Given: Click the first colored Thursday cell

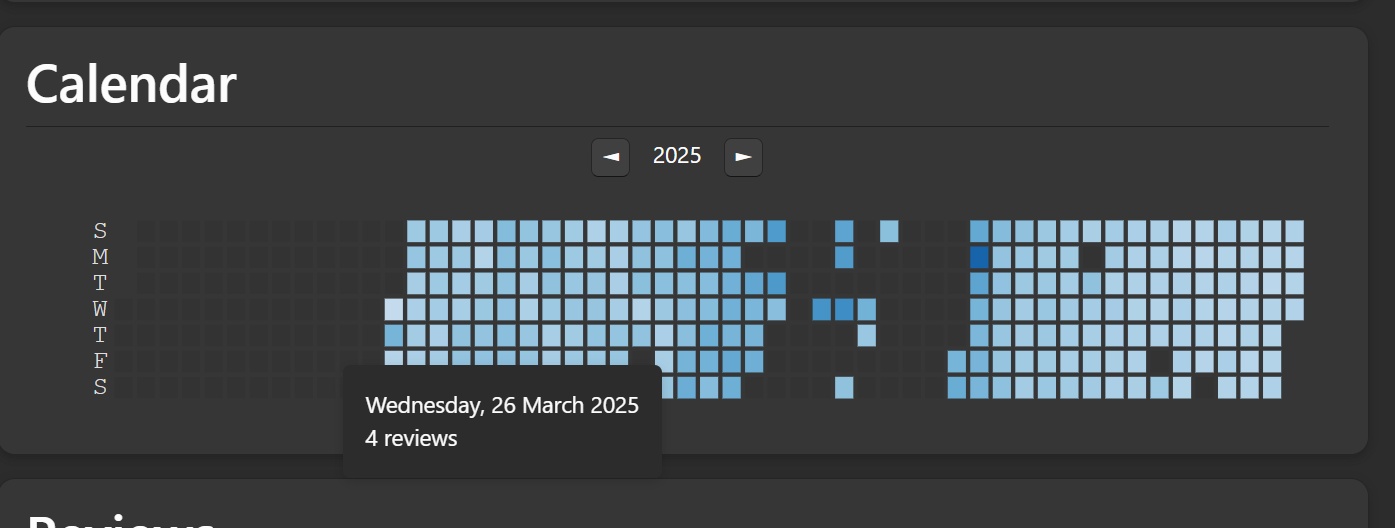Looking at the screenshot, I should click(x=394, y=335).
